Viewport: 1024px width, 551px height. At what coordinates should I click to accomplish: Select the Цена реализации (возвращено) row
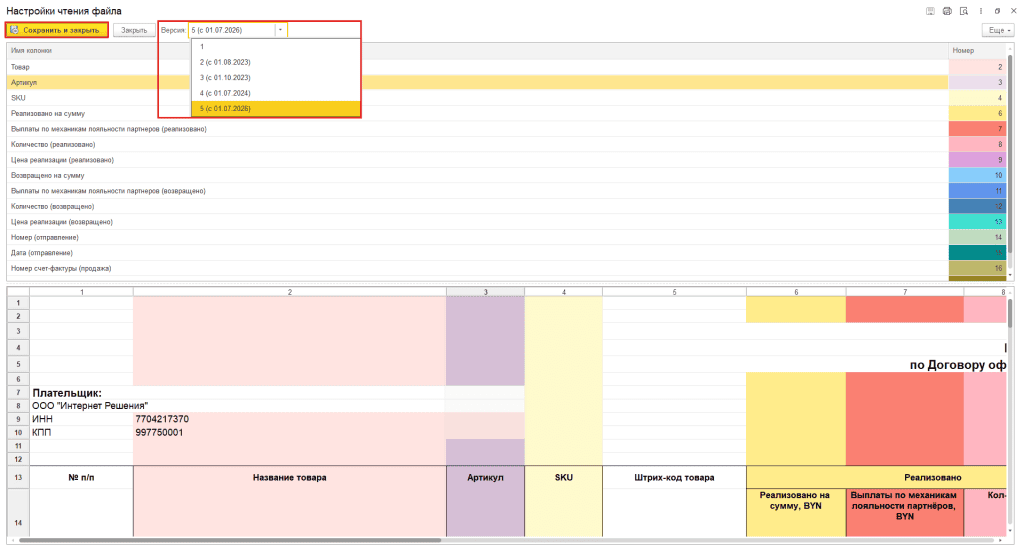click(x=477, y=222)
